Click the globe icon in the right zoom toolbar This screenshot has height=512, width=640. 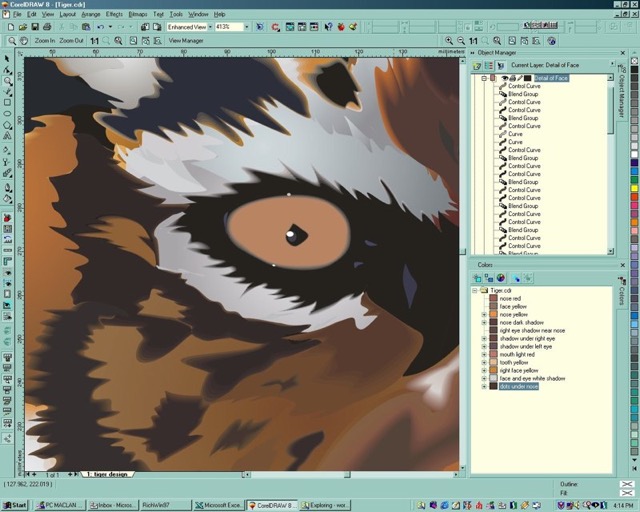click(x=551, y=41)
